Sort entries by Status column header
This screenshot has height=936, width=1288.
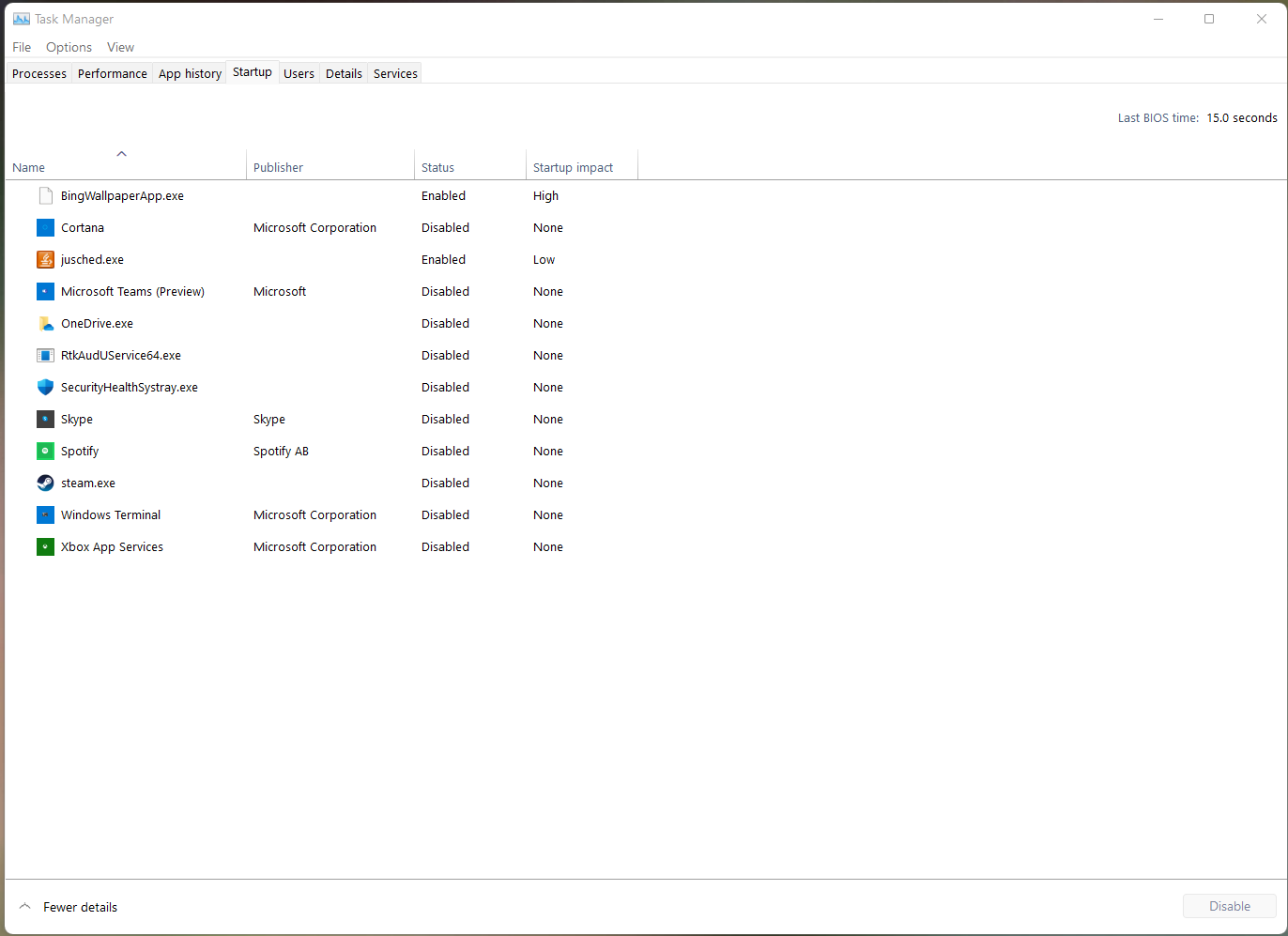(x=437, y=167)
